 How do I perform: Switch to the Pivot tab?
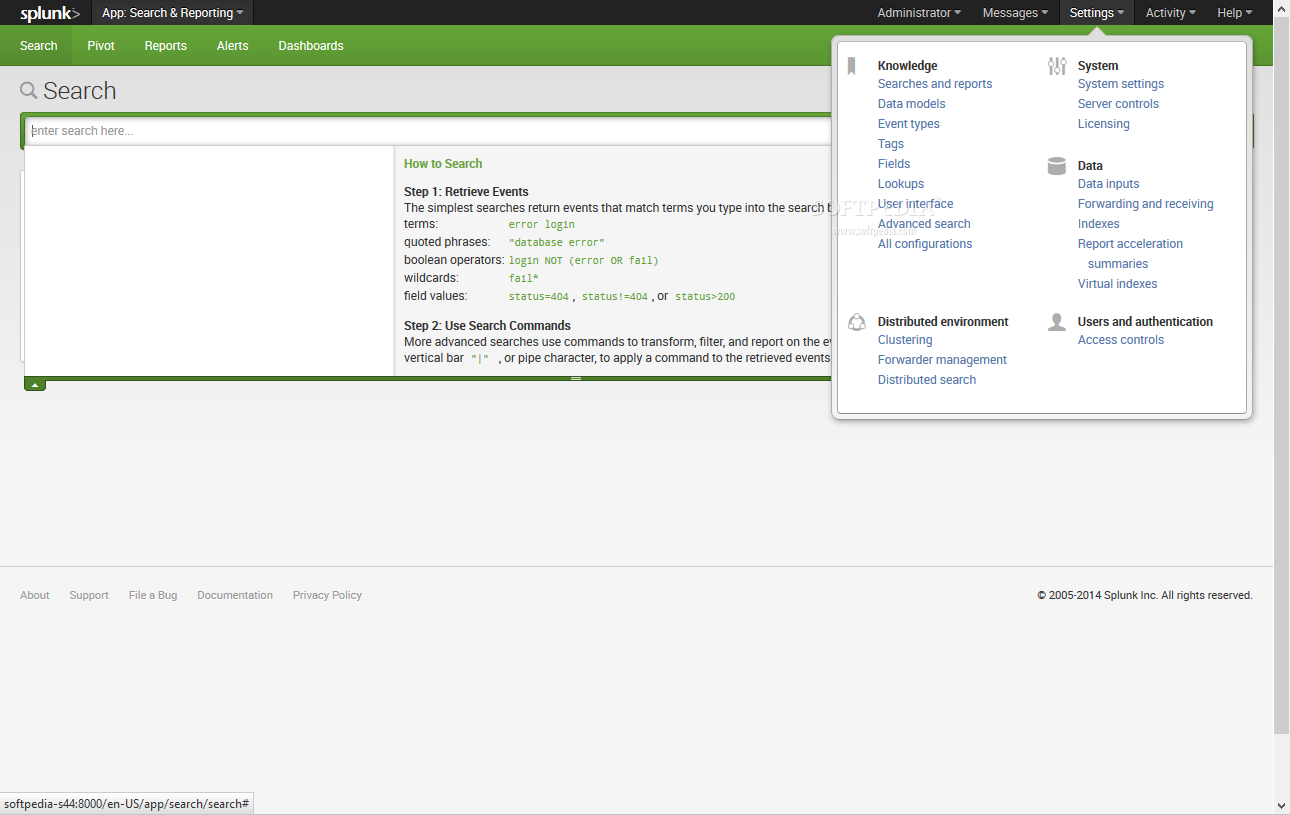(101, 46)
